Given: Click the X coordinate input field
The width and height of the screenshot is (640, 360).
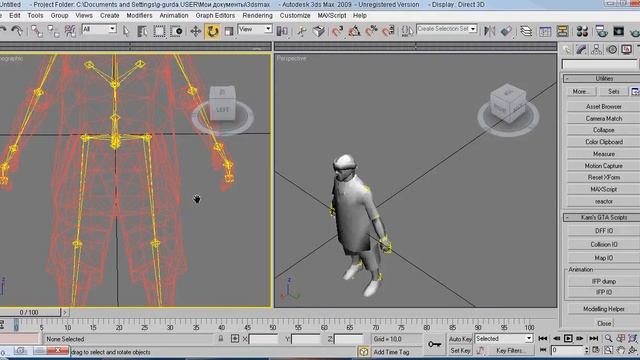Looking at the screenshot, I should click(x=263, y=339).
